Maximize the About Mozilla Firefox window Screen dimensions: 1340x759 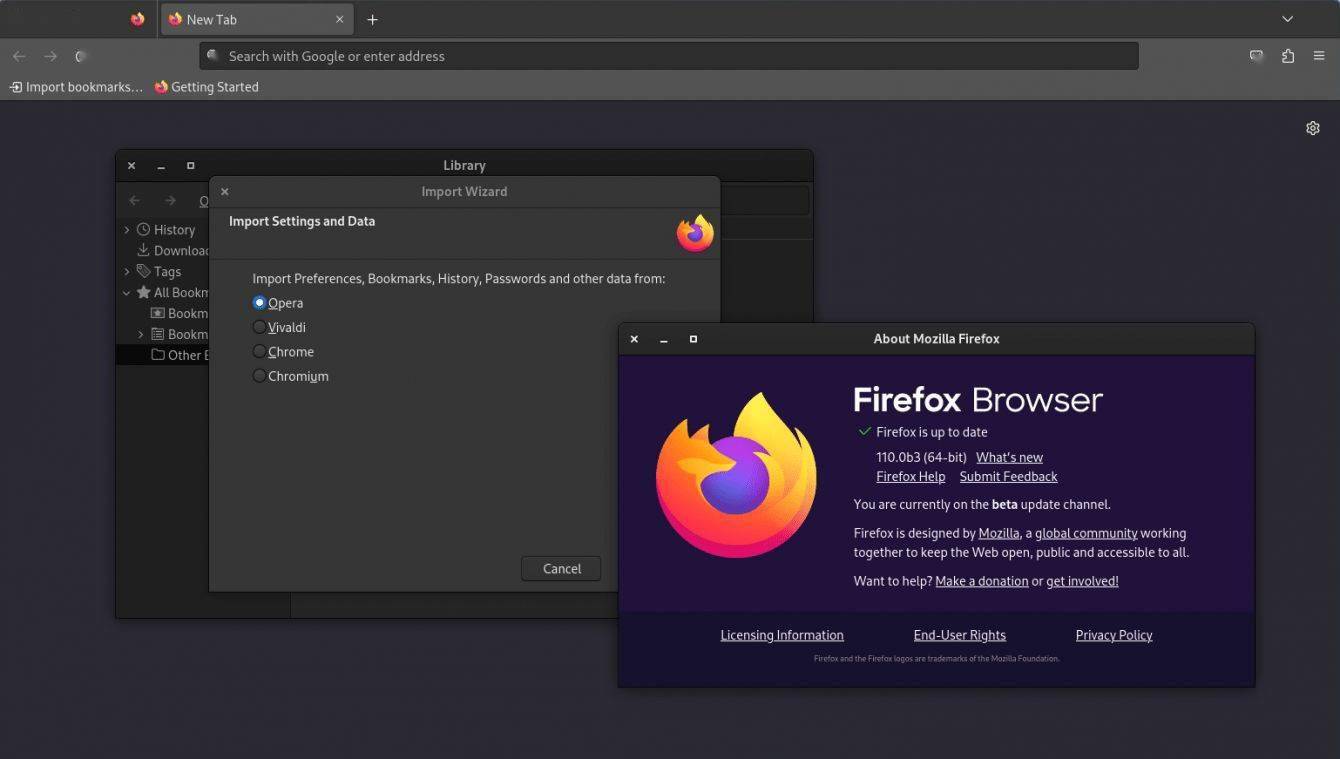pos(693,339)
